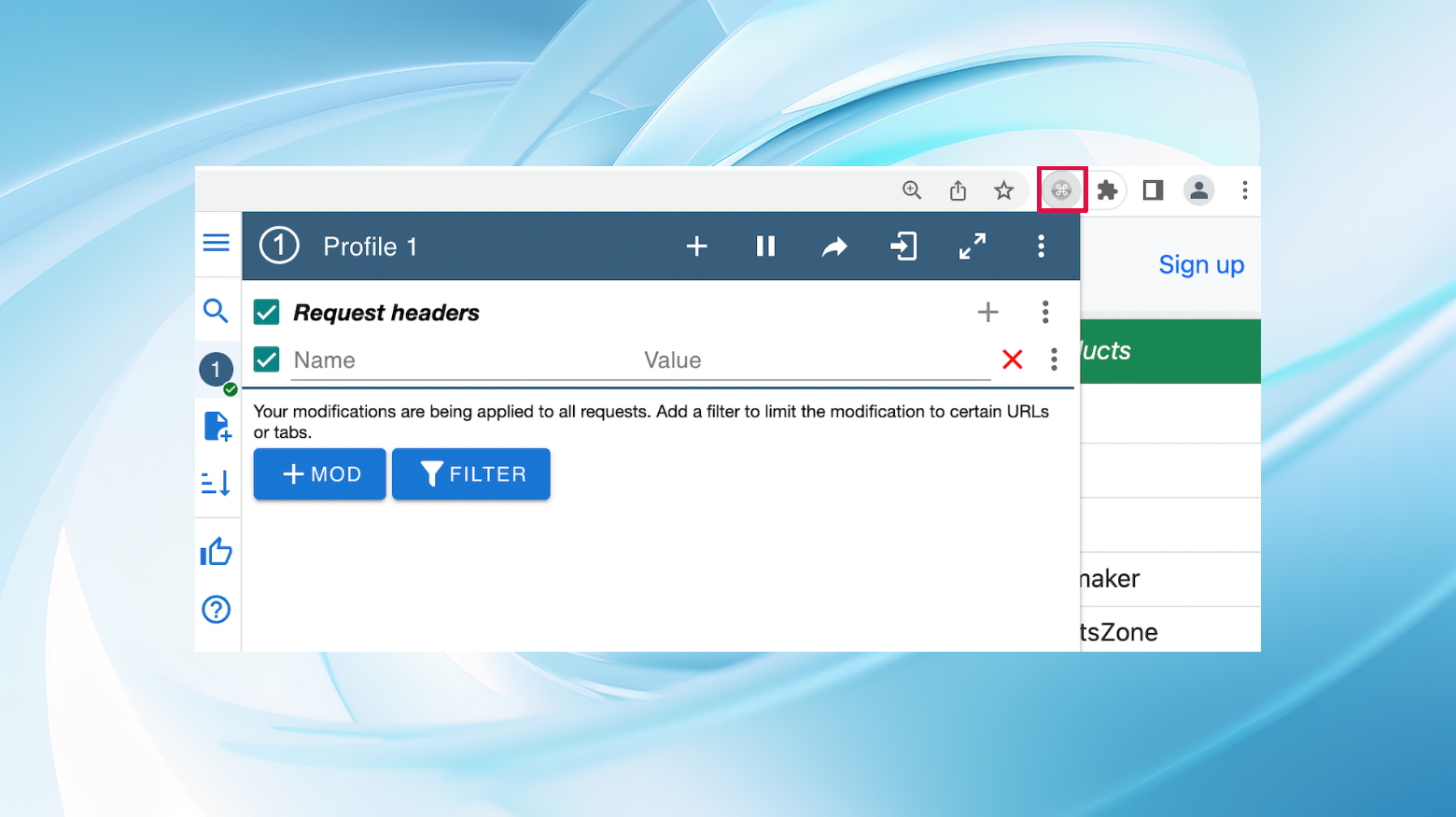Toggle the Request headers checkbox
The width and height of the screenshot is (1456, 817).
point(267,312)
